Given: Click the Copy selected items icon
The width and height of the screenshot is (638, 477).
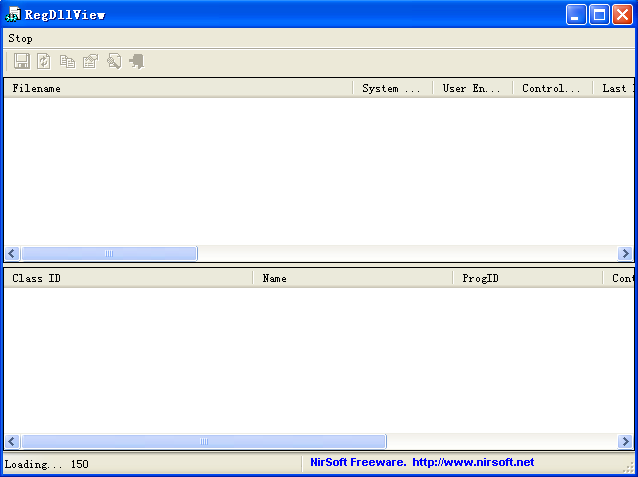Looking at the screenshot, I should point(67,61).
